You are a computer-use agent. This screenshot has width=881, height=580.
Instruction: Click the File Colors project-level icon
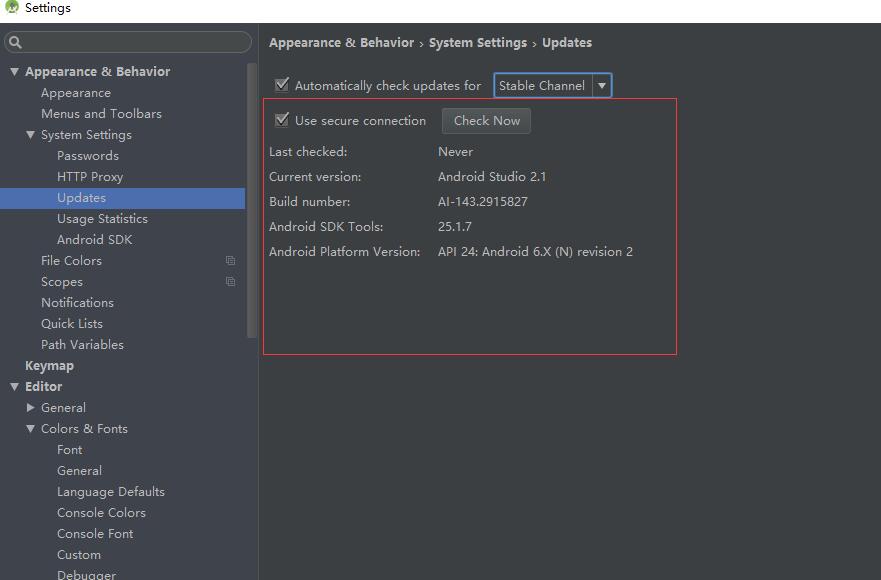230,261
